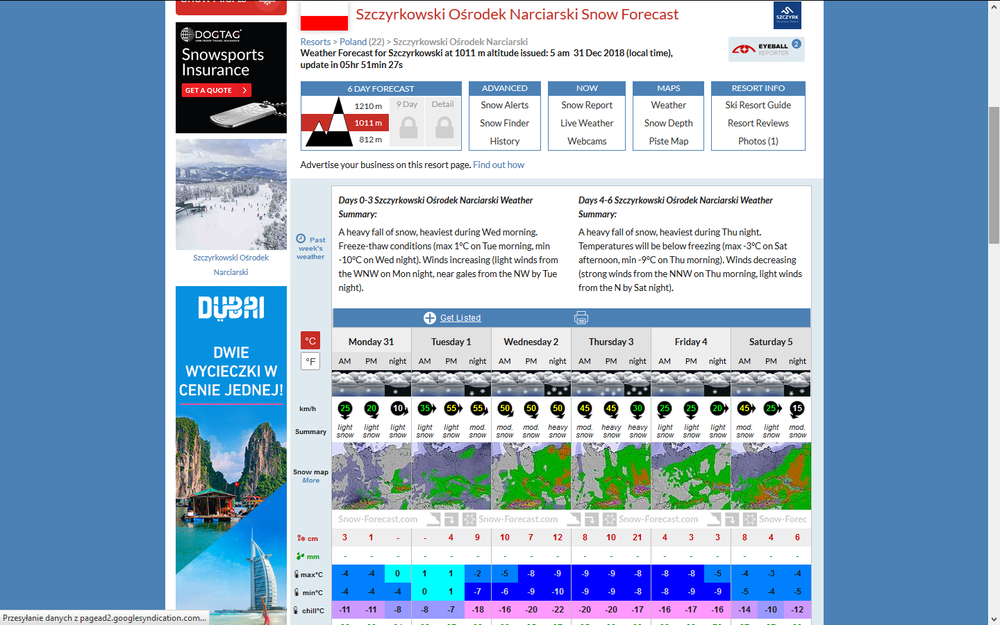Click the Szczyrk resort logo
This screenshot has height=625, width=1000.
tap(787, 15)
